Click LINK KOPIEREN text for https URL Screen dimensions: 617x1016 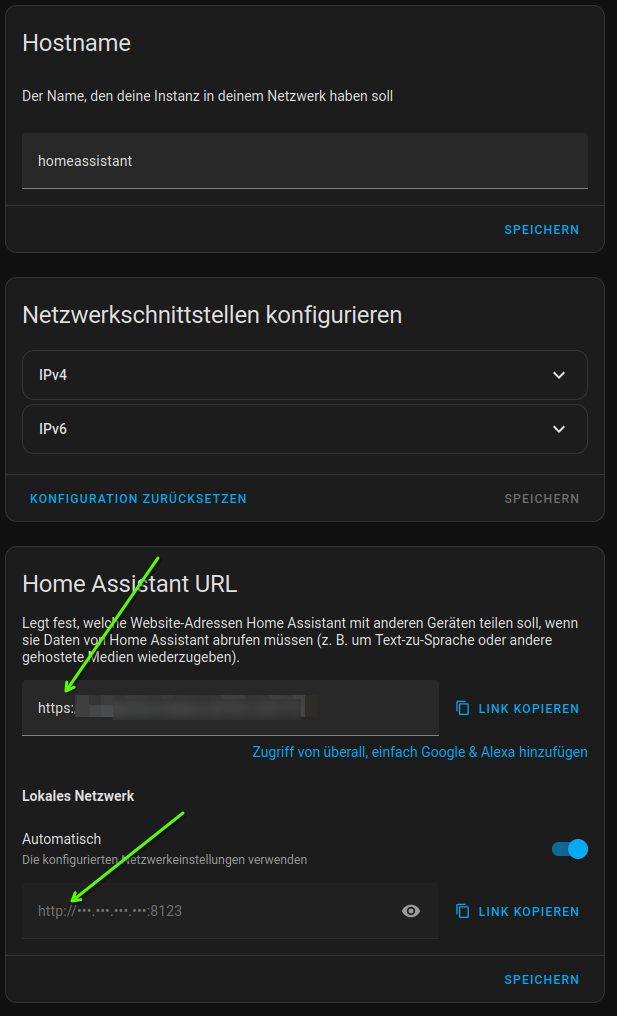pyautogui.click(x=528, y=708)
